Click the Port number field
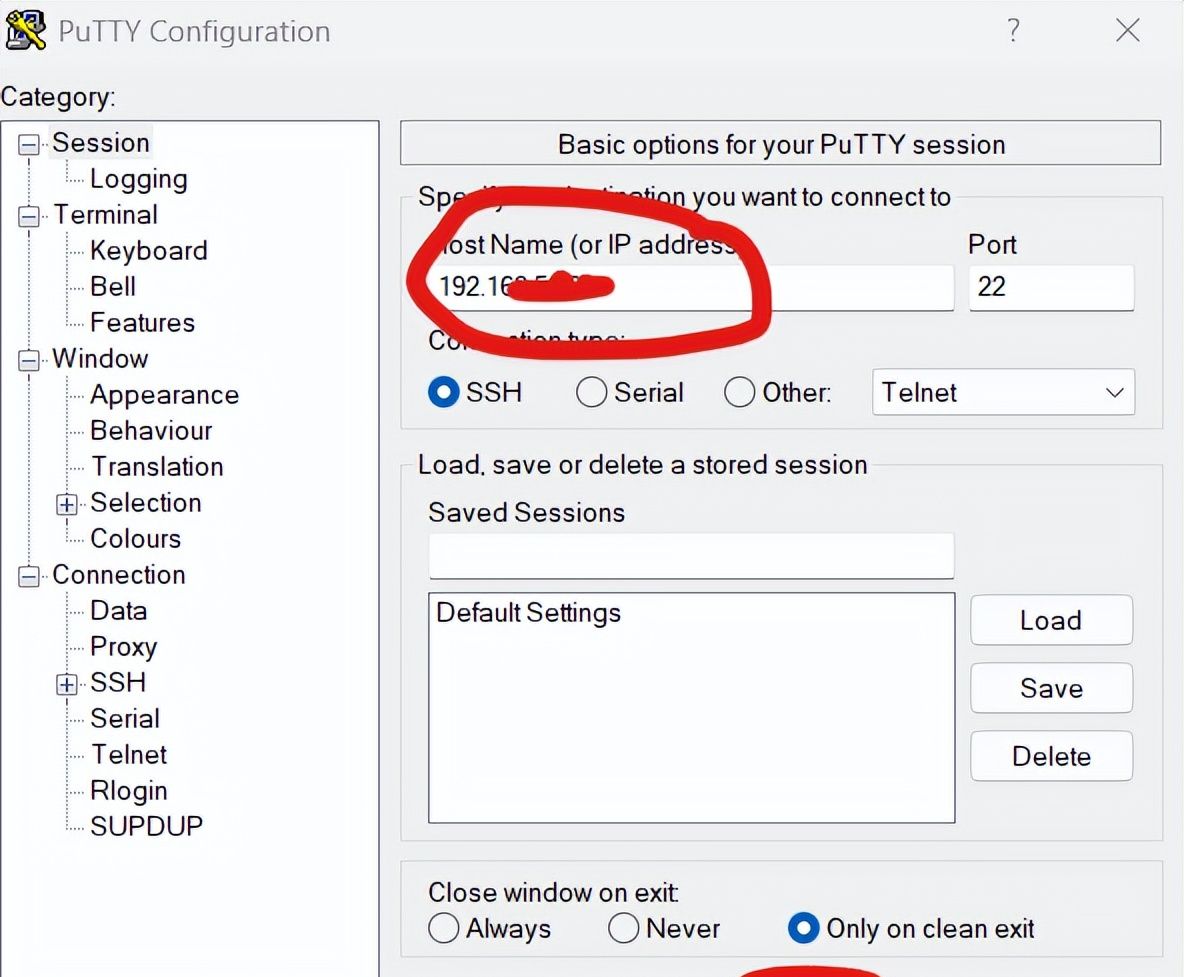Screen dimensions: 1184x977 [1051, 287]
